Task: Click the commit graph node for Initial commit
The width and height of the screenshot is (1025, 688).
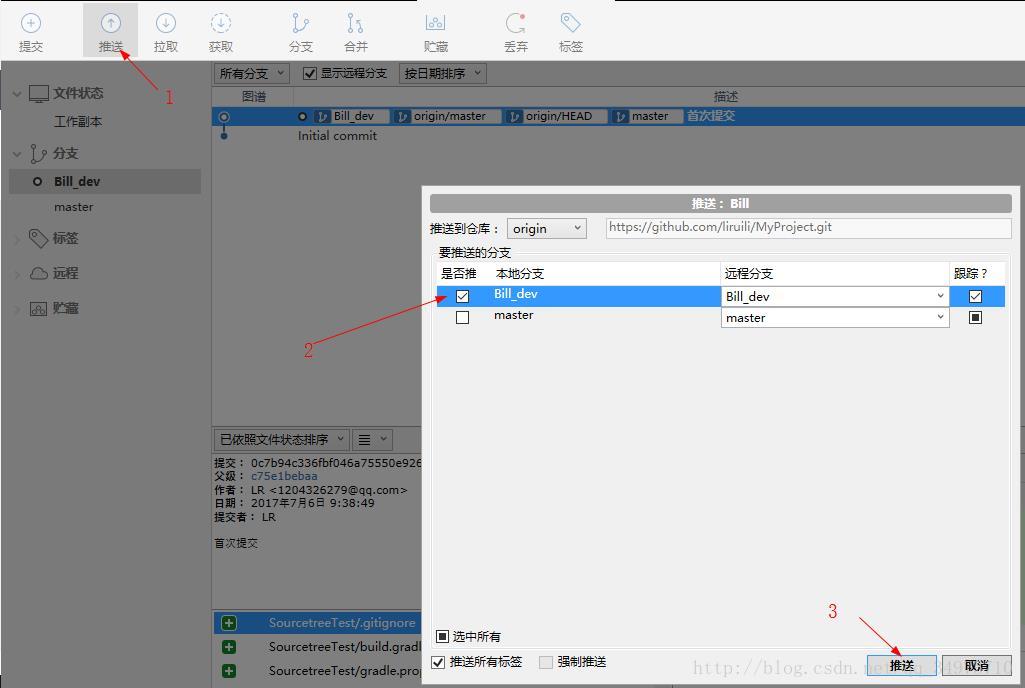Action: [x=224, y=136]
